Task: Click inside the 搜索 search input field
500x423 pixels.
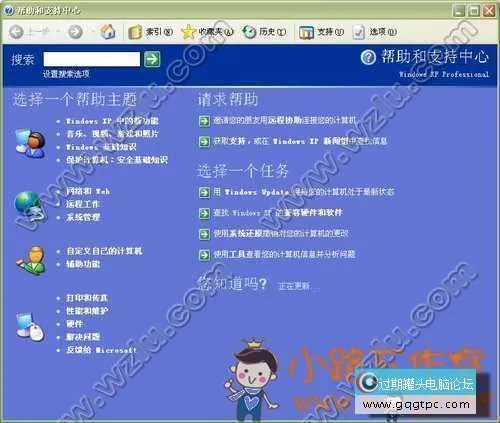Action: [92, 59]
